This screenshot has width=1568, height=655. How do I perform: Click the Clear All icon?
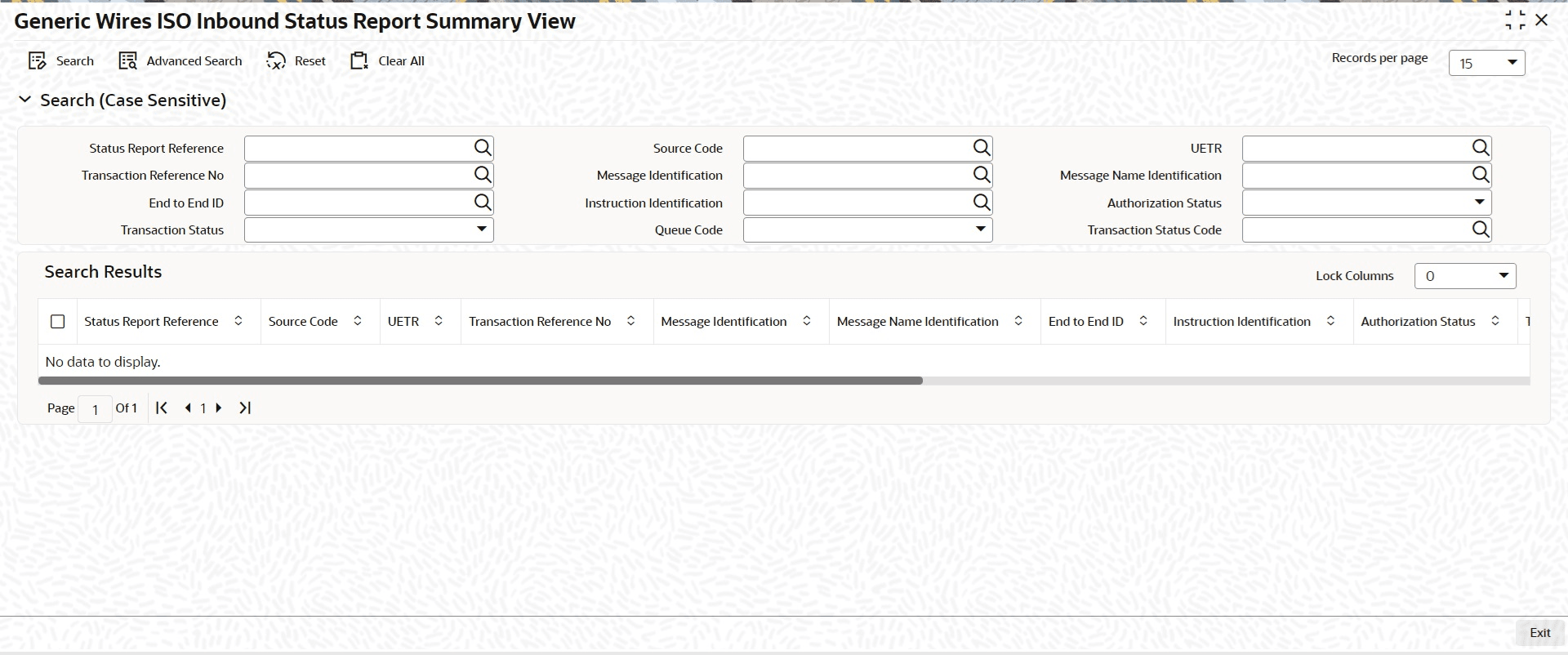coord(359,61)
